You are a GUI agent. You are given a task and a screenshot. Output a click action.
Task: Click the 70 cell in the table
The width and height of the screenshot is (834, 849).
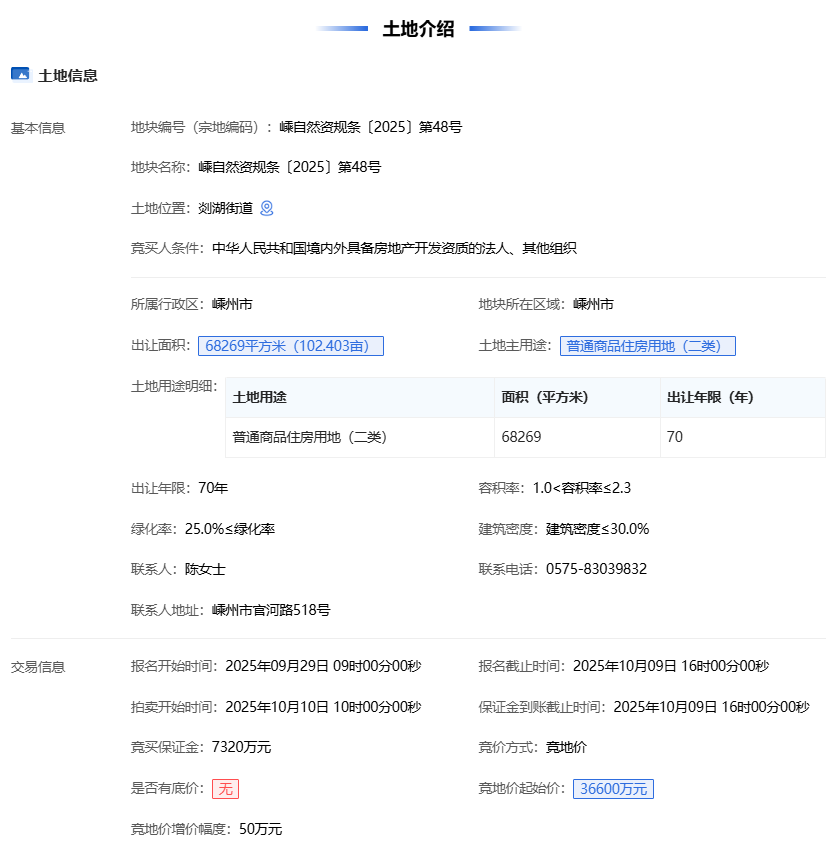[675, 437]
